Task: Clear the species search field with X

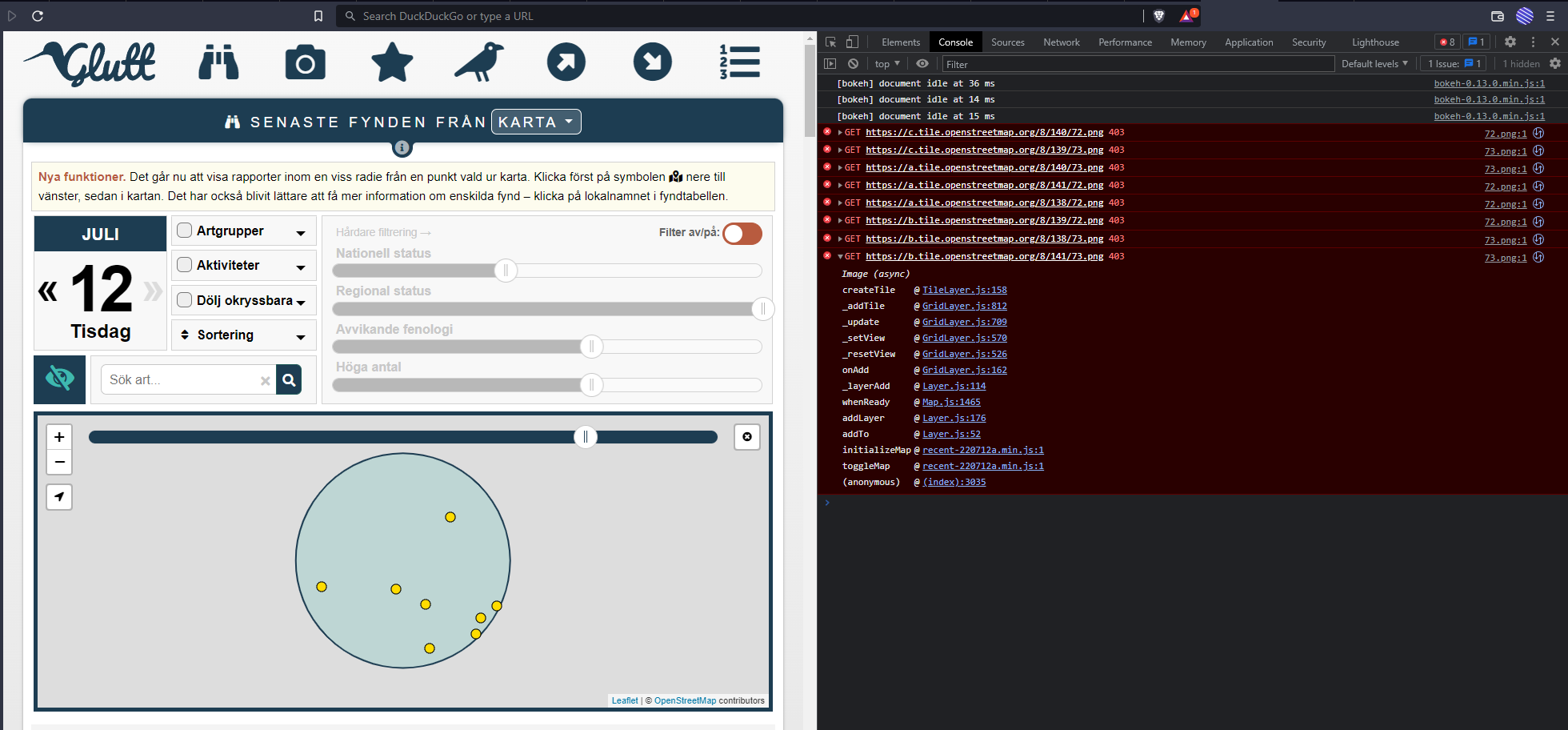Action: pos(265,381)
